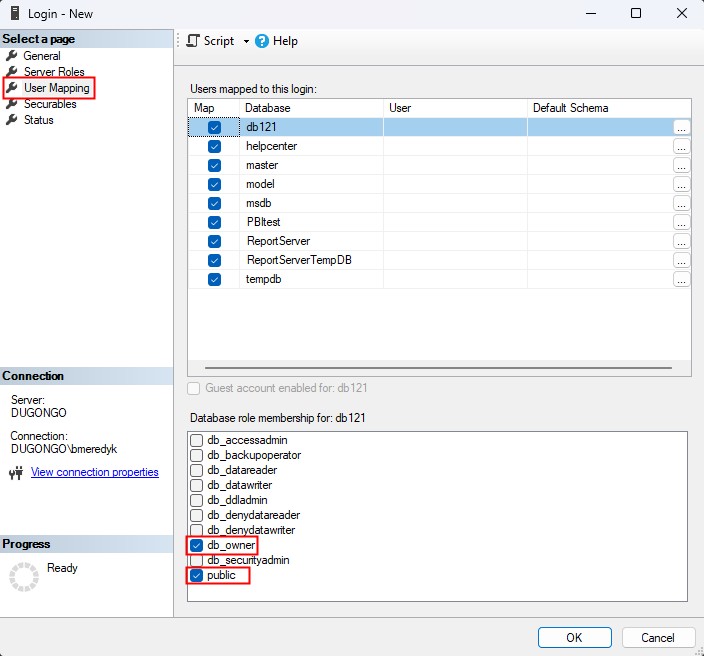Click the wrench icon beside Status

pyautogui.click(x=12, y=120)
